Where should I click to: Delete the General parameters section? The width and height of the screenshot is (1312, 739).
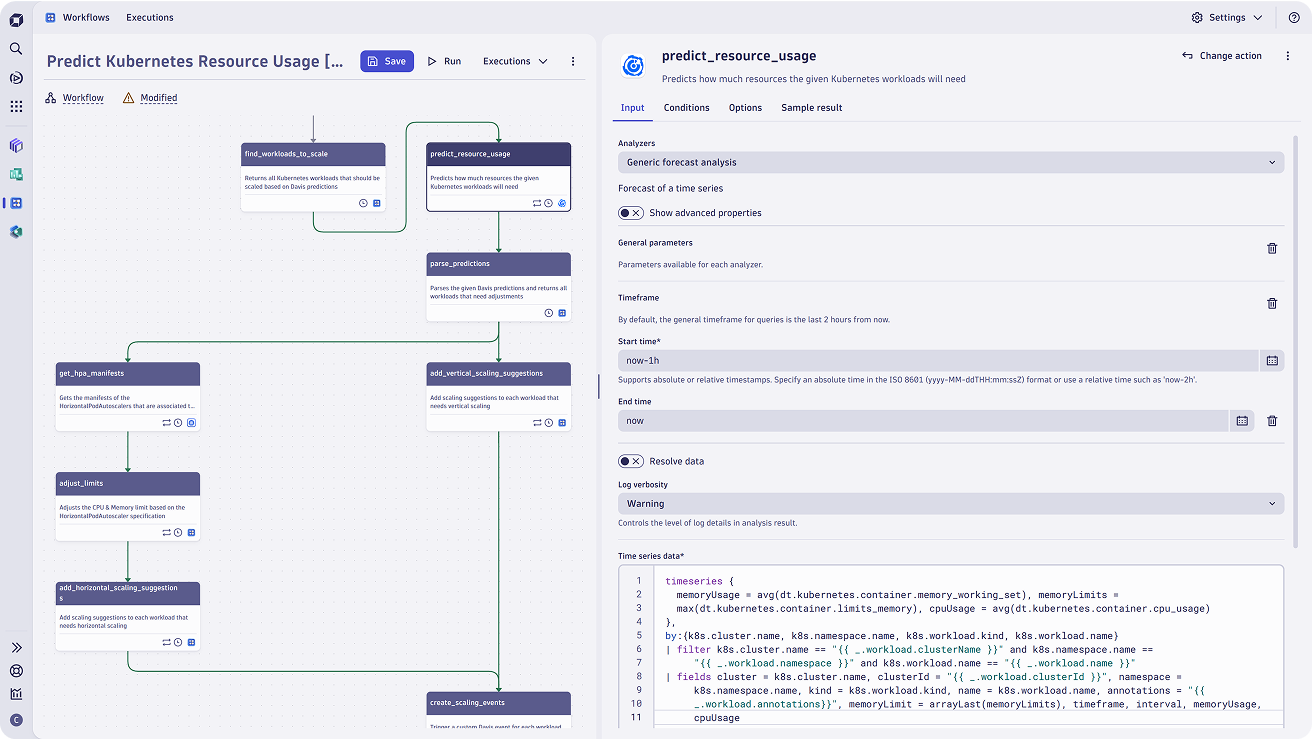coord(1272,248)
